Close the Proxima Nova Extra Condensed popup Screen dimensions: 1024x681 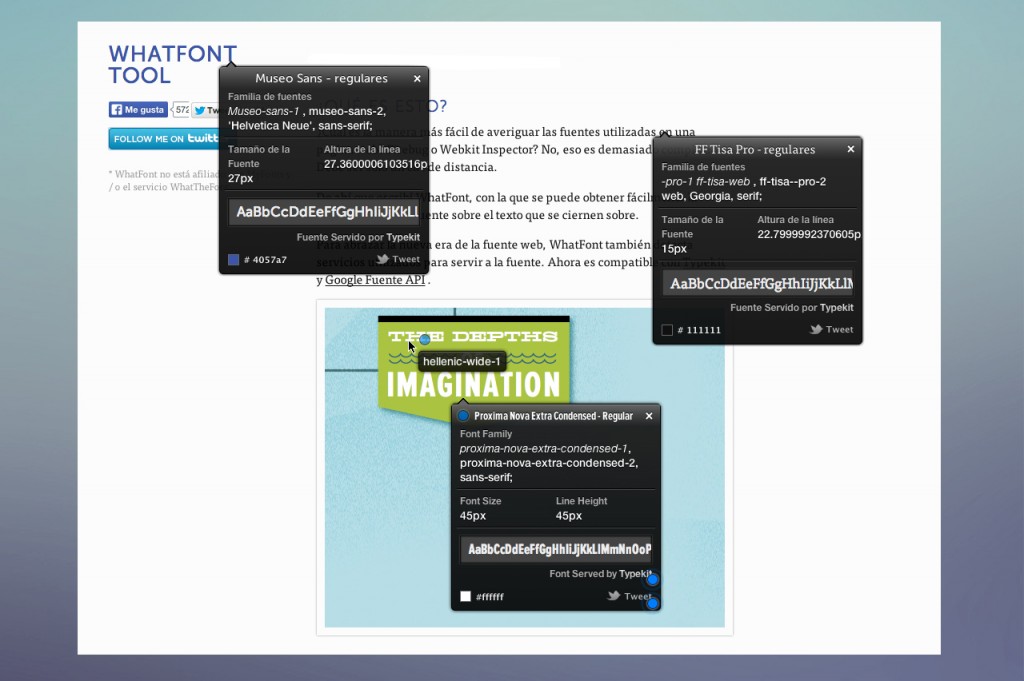[x=648, y=416]
